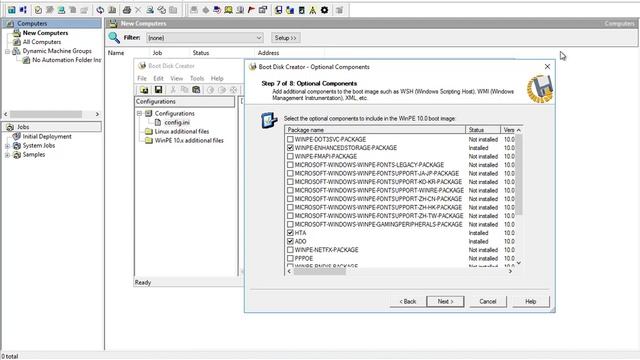Open Edit menu in Boot Disk Creator
Viewport: 640px width, 360px height.
158,78
